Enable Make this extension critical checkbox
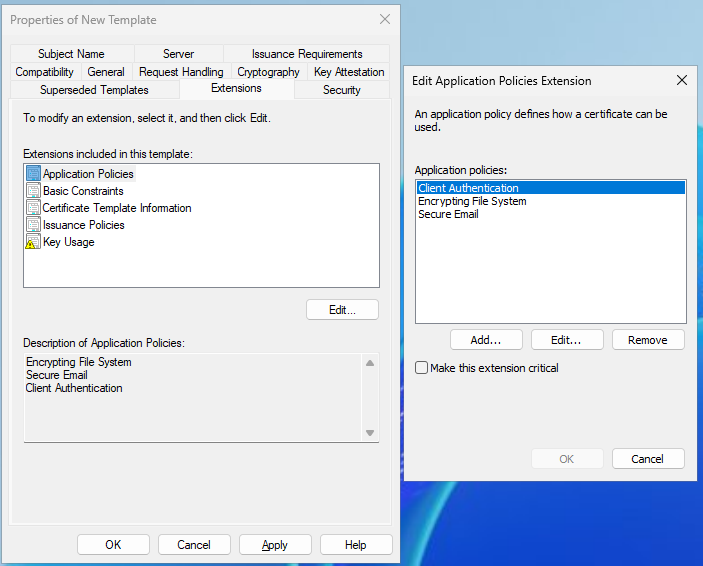 pyautogui.click(x=422, y=368)
